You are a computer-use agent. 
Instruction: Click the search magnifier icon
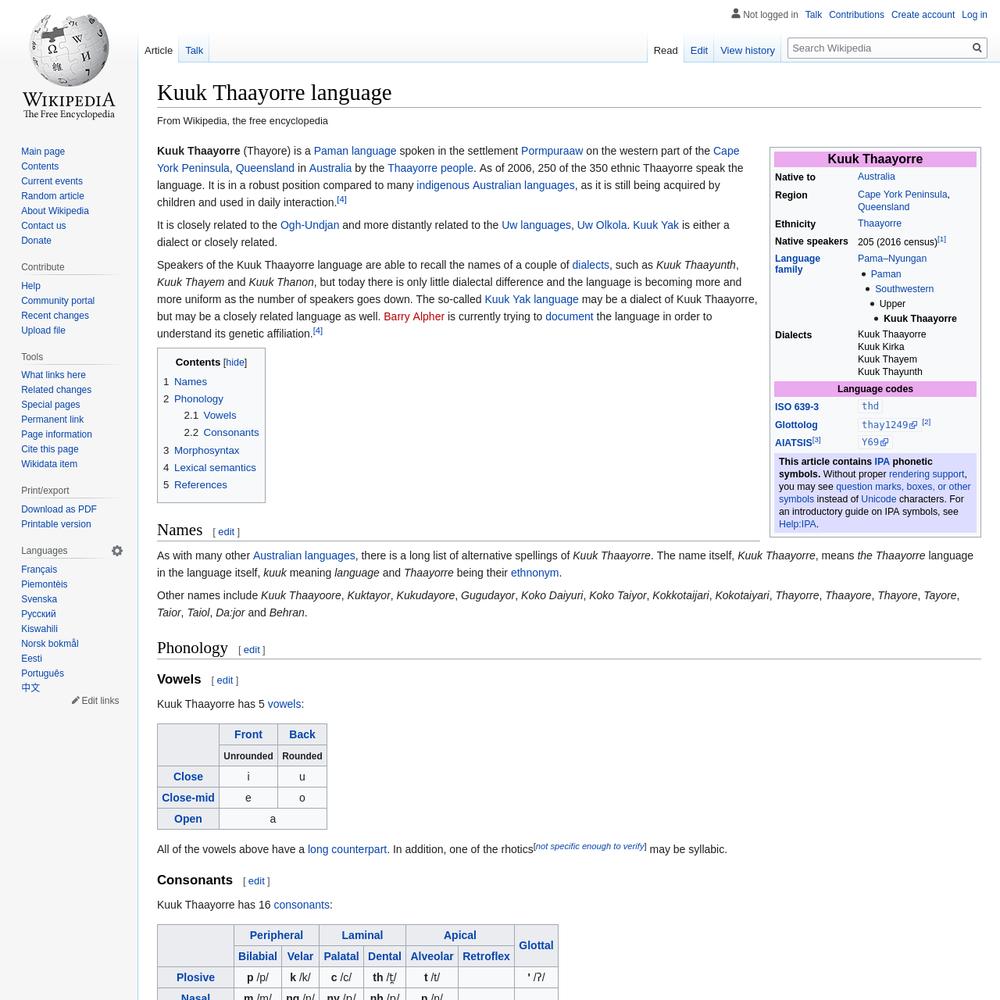[976, 48]
